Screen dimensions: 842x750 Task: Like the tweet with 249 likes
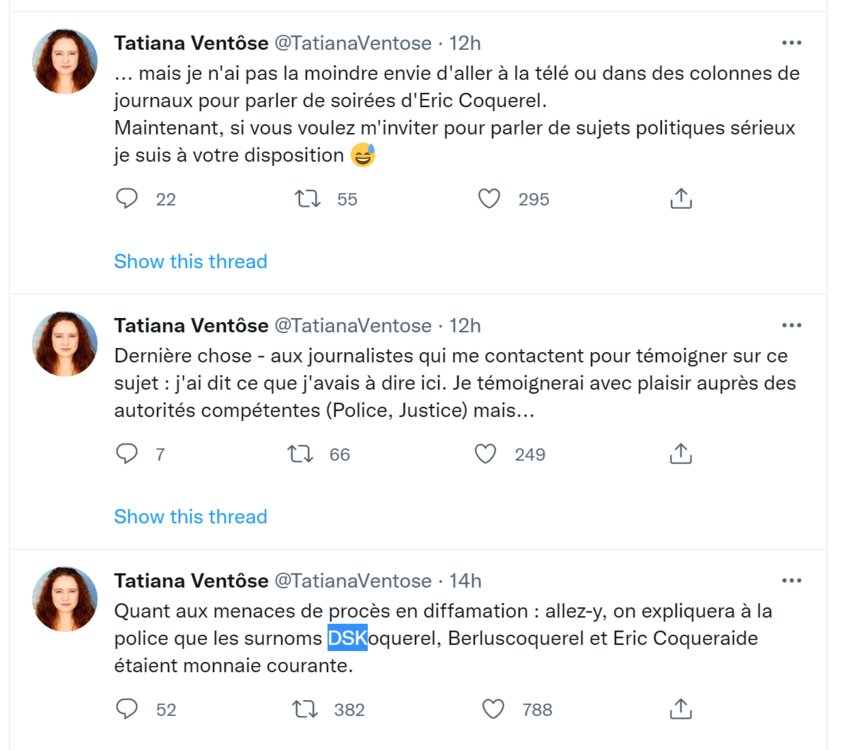pos(485,454)
